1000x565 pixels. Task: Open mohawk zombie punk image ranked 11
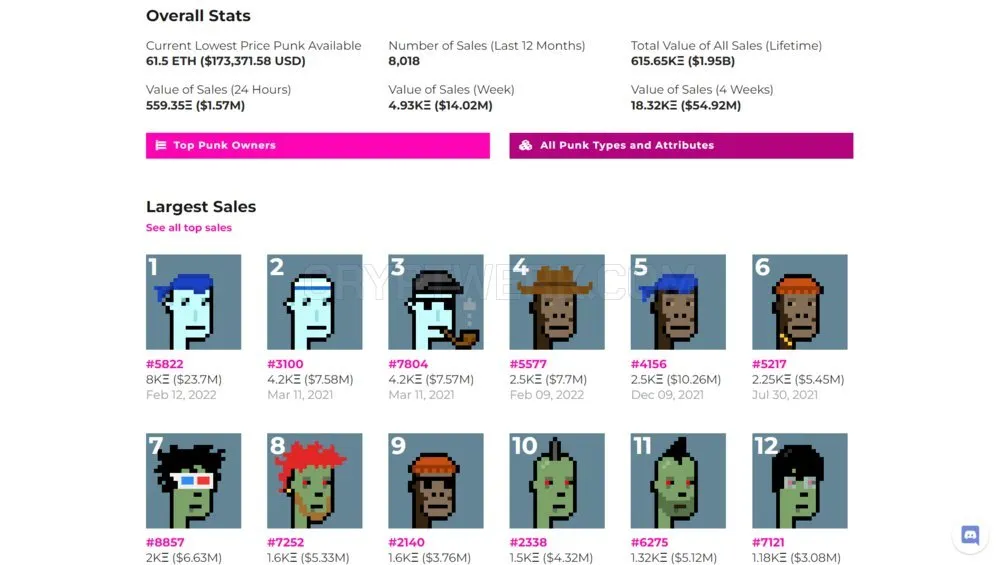click(678, 481)
